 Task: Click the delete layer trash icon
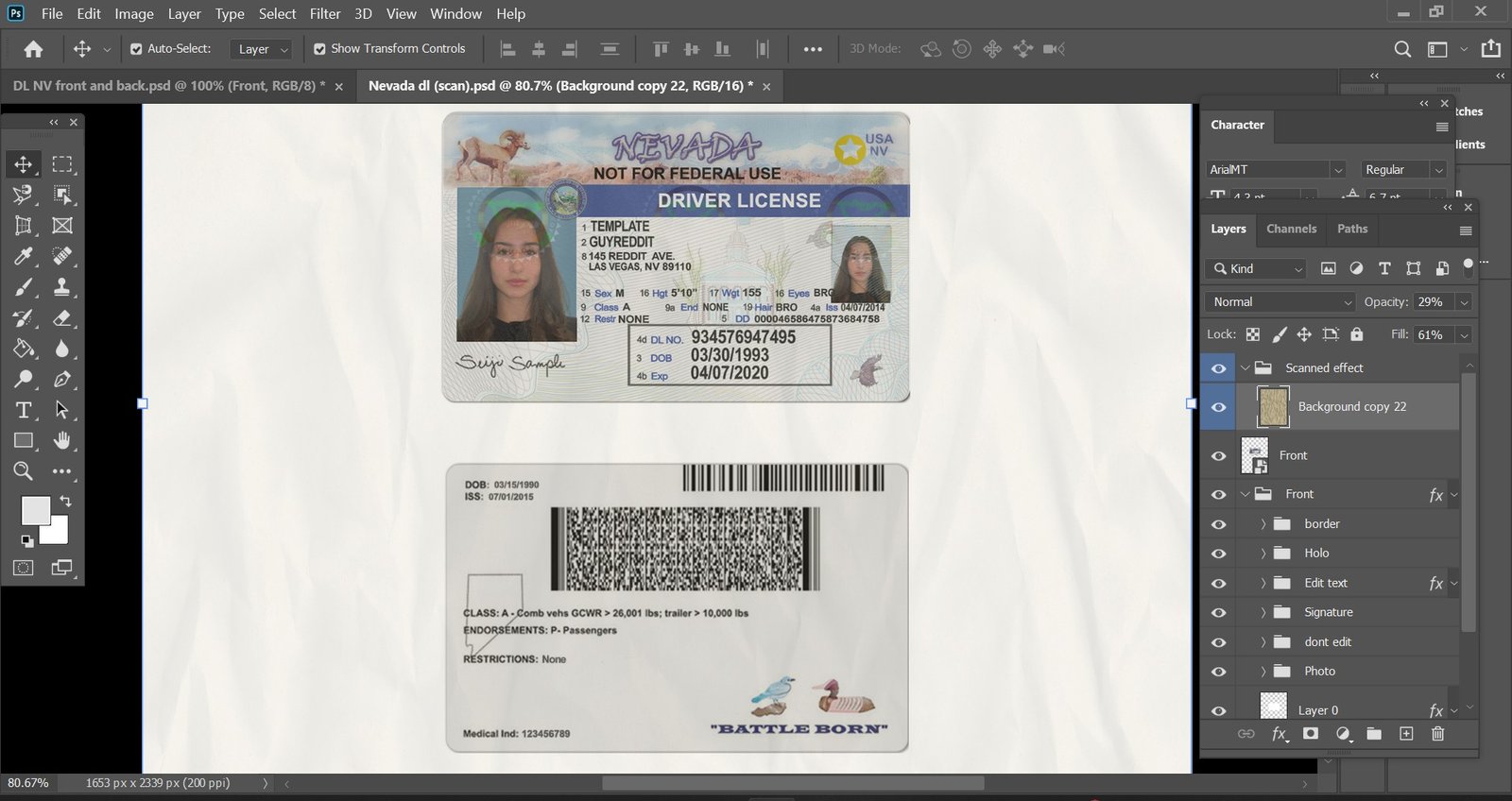point(1437,734)
